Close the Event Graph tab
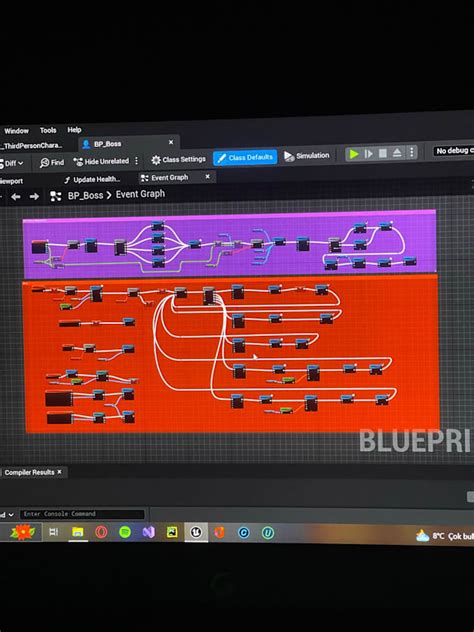This screenshot has width=474, height=632. pos(208,177)
